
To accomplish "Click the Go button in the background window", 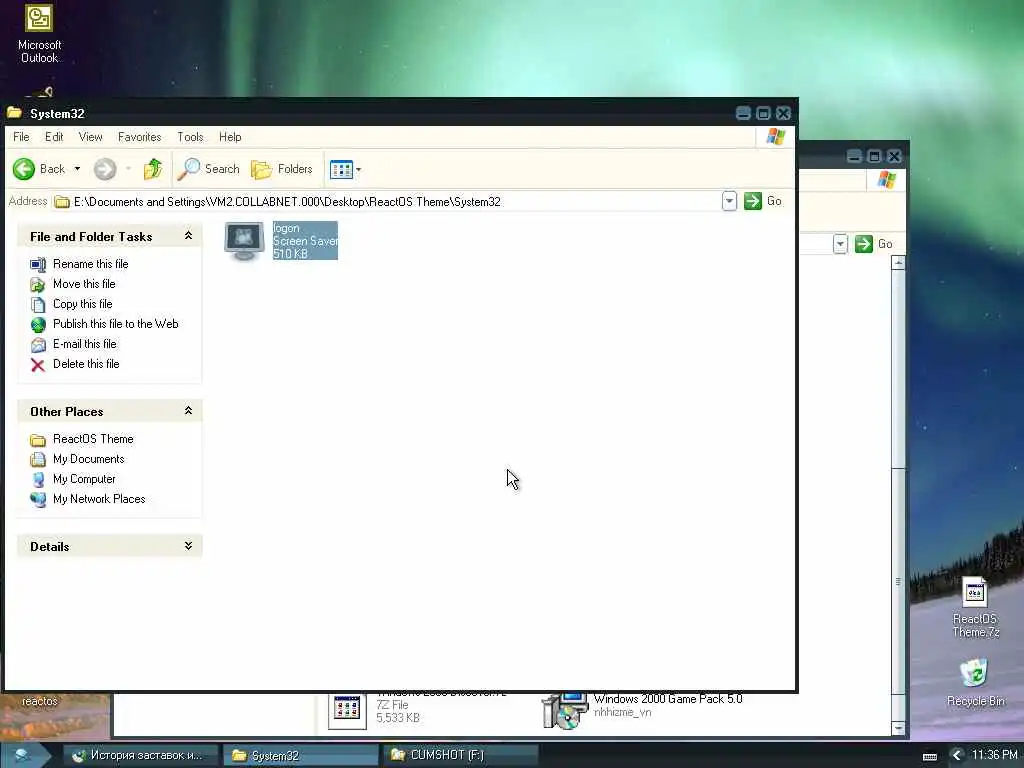I will click(x=874, y=244).
